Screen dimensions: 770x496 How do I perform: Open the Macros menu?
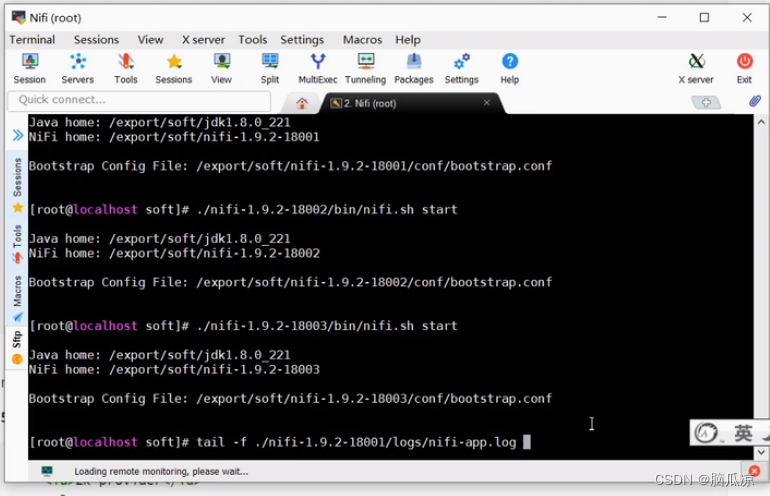pos(362,40)
